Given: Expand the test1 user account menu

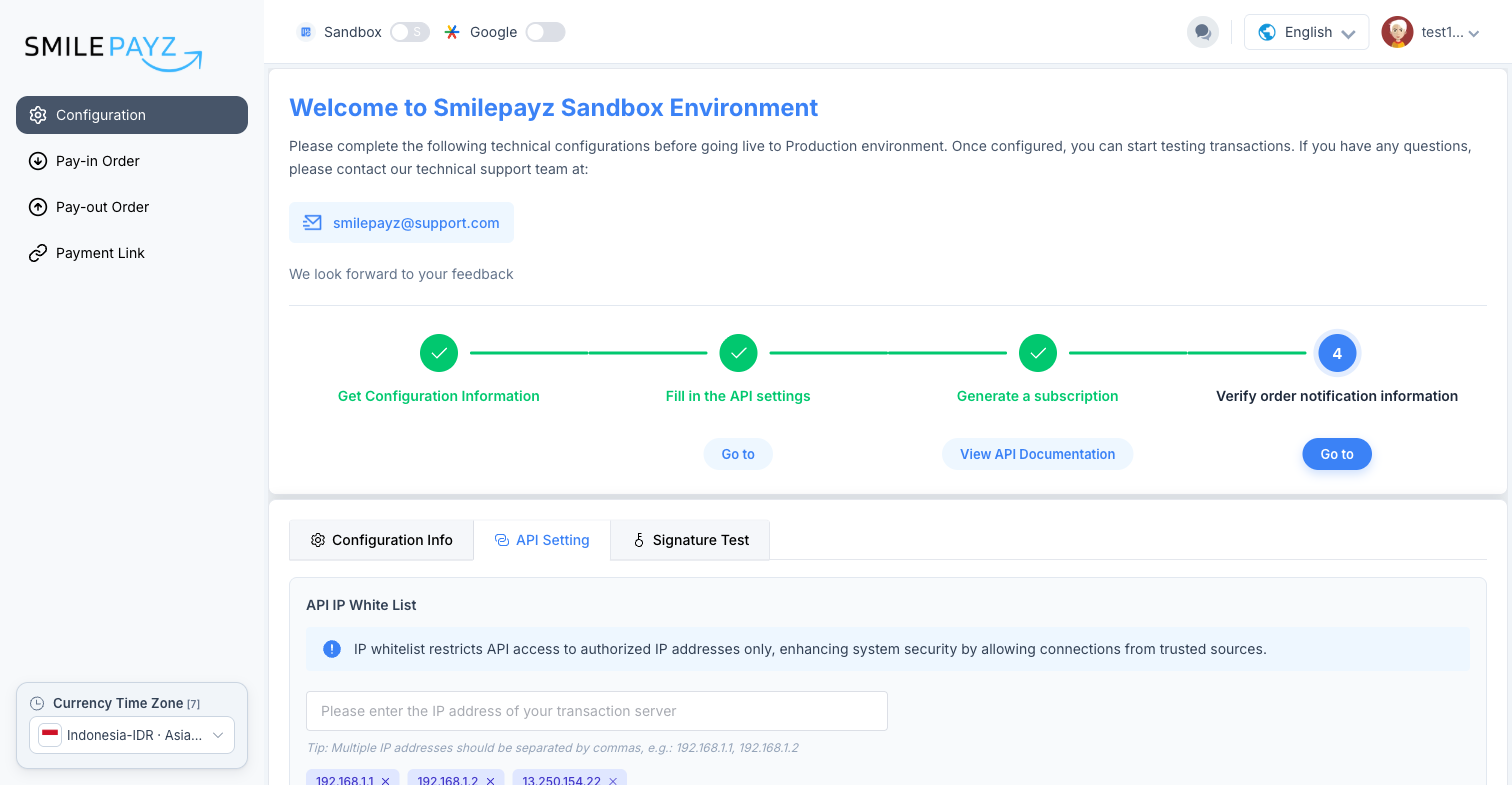Looking at the screenshot, I should click(1431, 32).
